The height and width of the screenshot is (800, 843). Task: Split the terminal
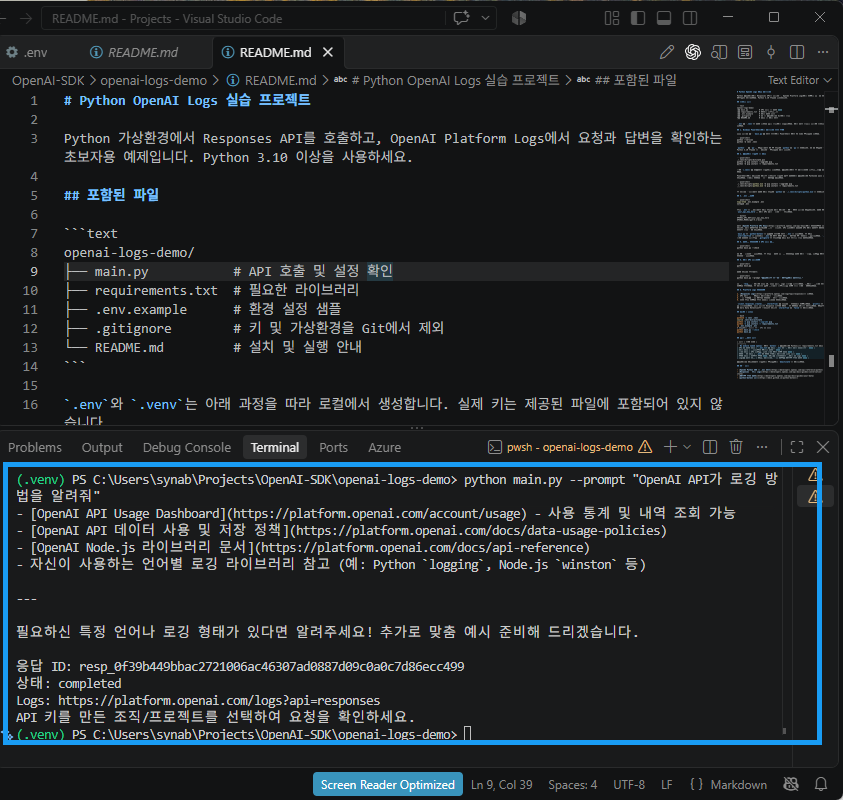click(x=710, y=447)
